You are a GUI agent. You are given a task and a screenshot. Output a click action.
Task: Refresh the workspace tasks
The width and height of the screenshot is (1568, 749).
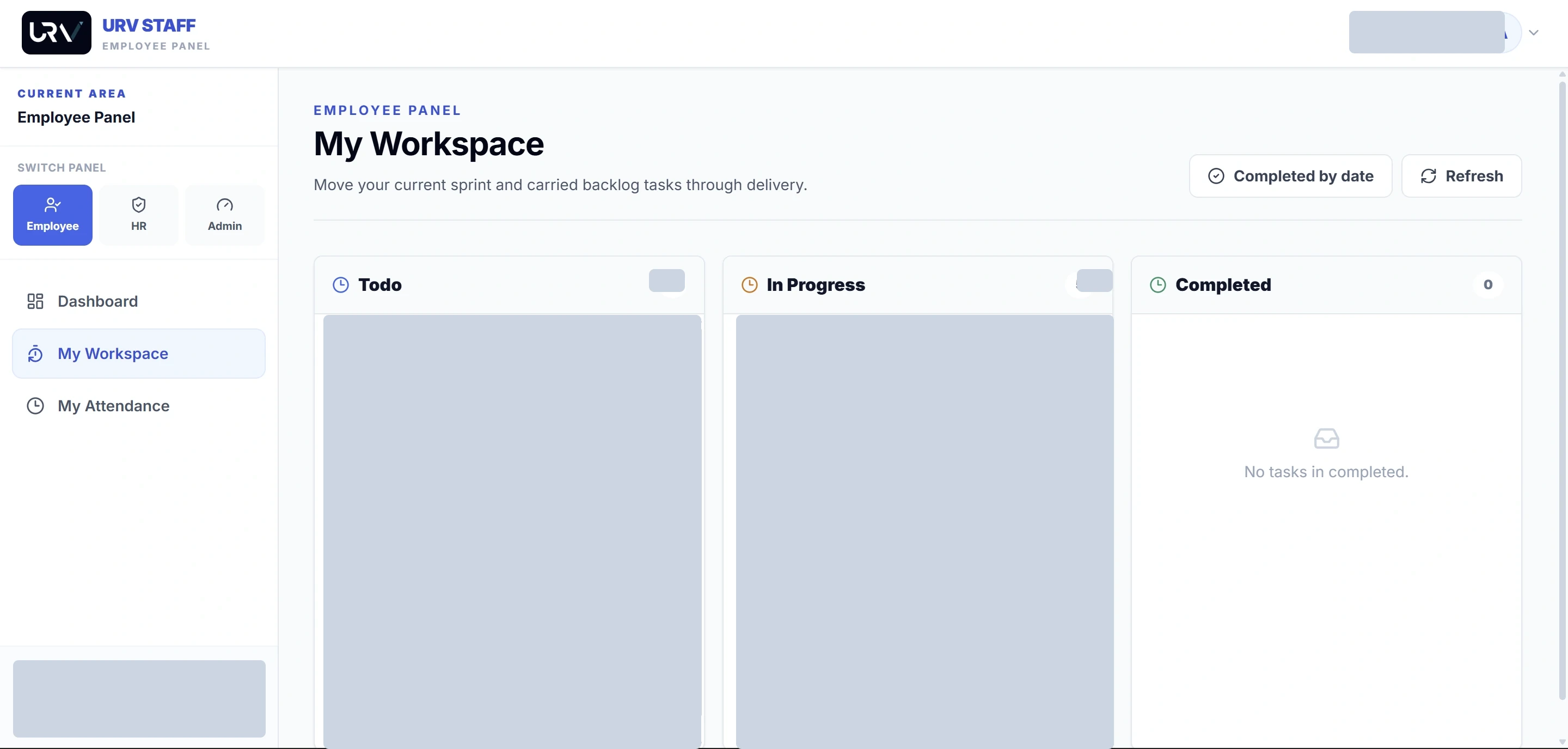[1461, 176]
